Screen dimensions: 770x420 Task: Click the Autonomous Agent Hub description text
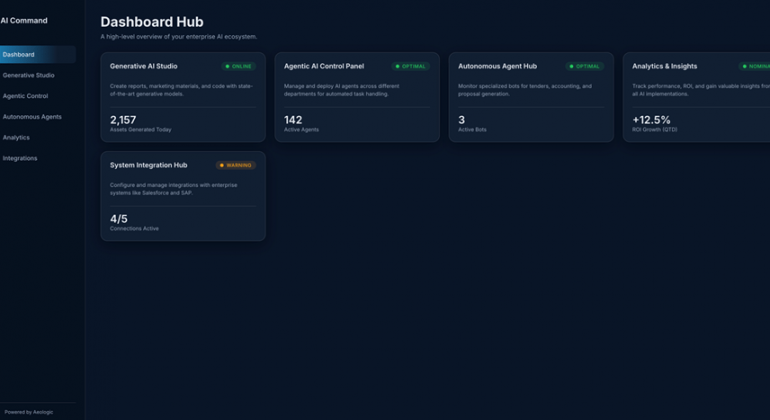(525, 90)
